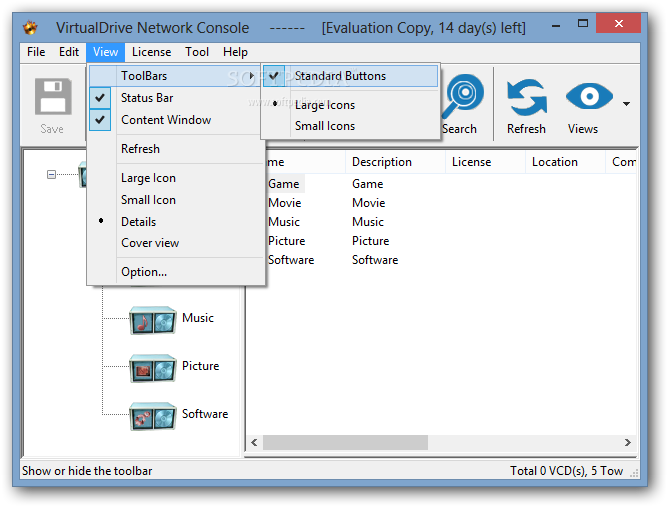Select the Music row in list
Screen dimensions: 668x507
(x=284, y=222)
